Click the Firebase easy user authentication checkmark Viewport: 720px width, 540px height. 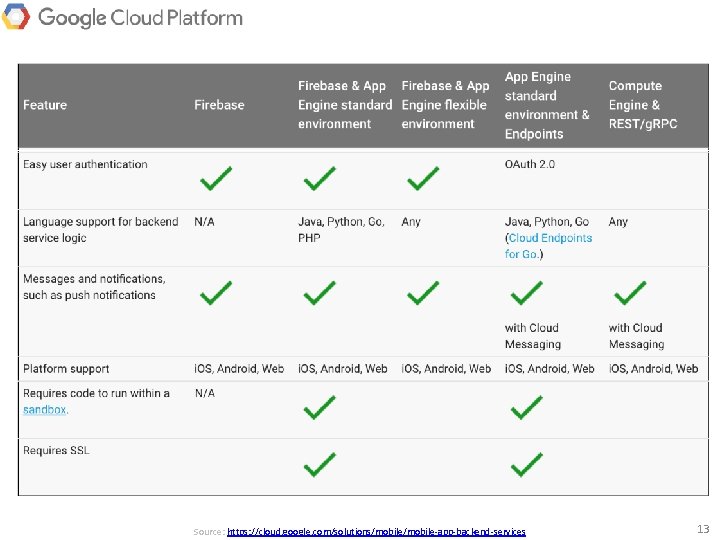[216, 180]
